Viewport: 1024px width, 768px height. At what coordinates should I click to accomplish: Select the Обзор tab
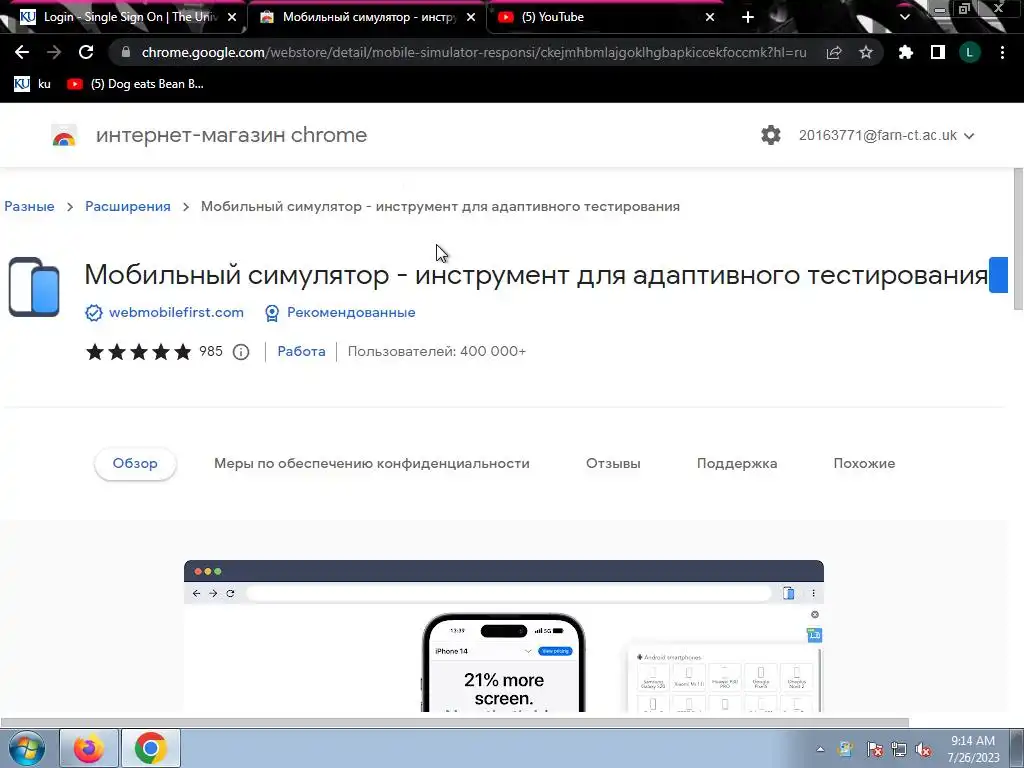click(135, 464)
